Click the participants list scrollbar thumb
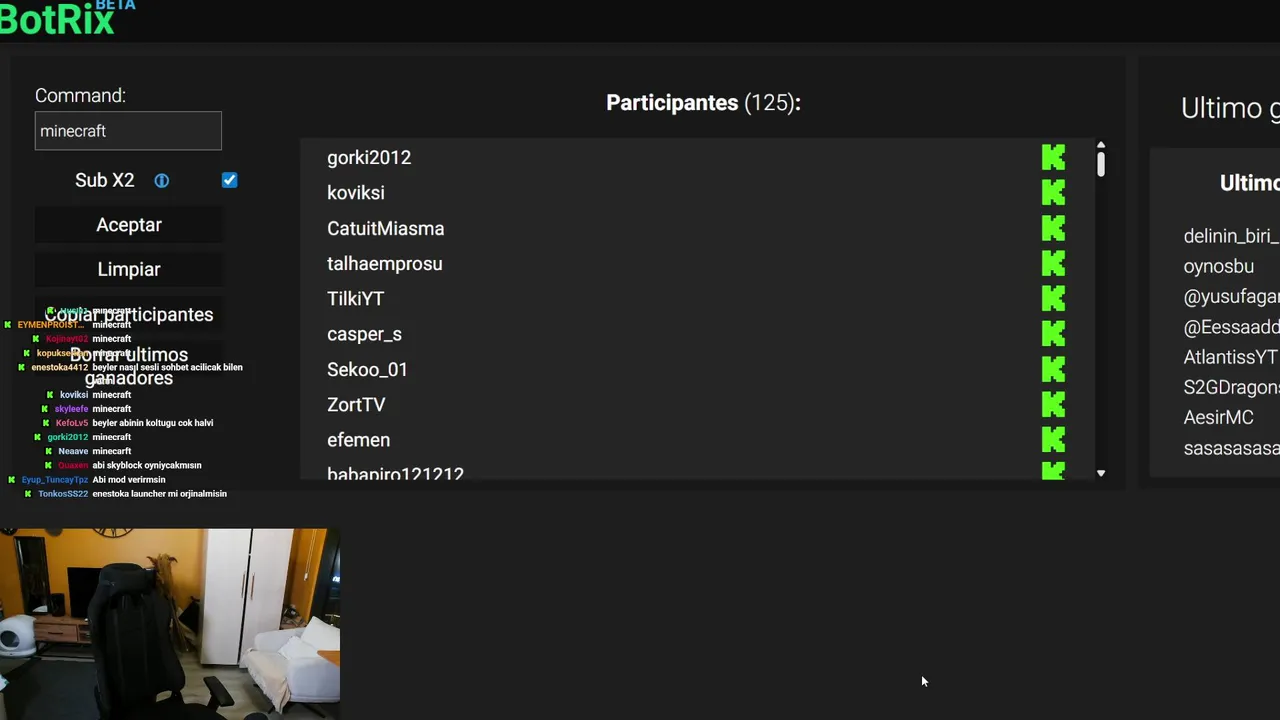Screen dimensions: 1280x720 [x=1100, y=165]
